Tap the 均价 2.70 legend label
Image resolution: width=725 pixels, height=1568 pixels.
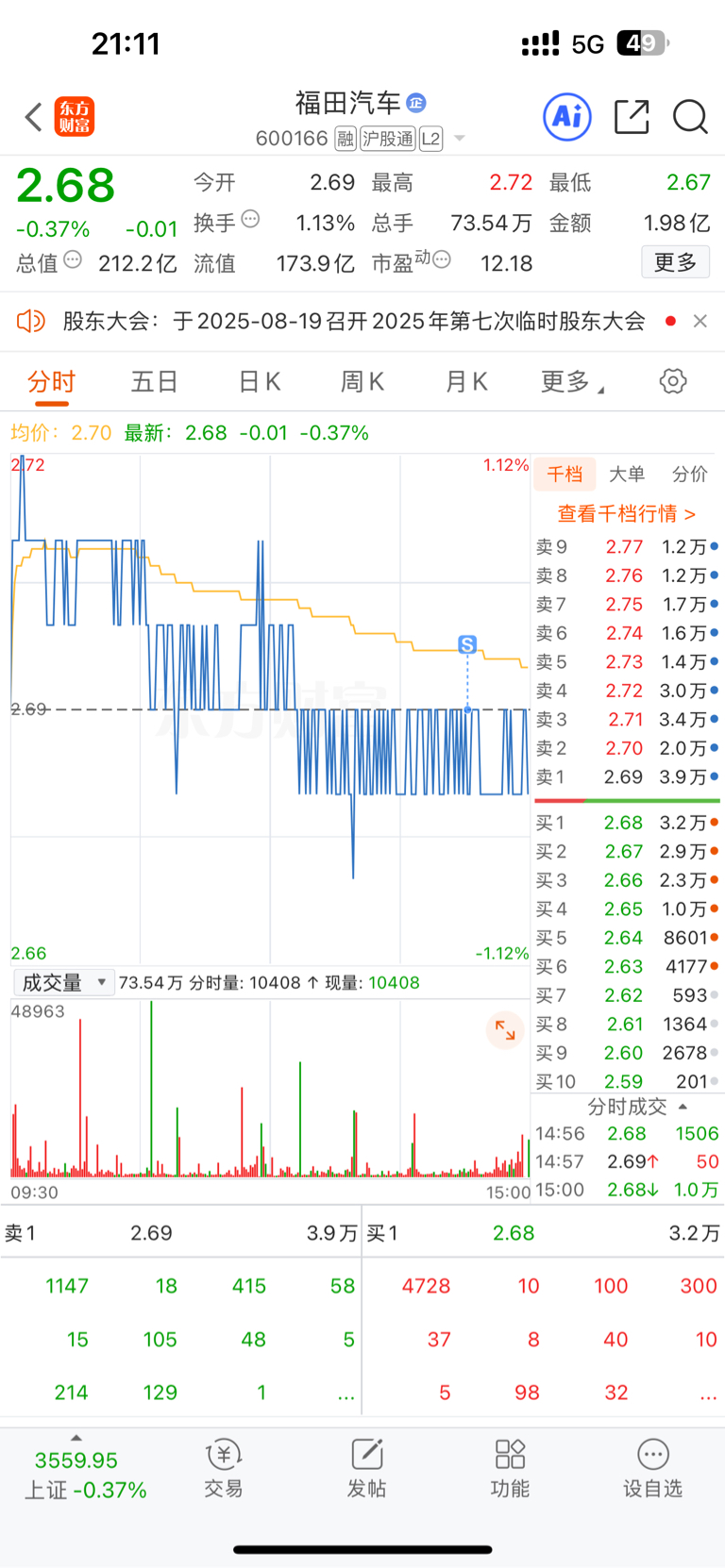[61, 433]
